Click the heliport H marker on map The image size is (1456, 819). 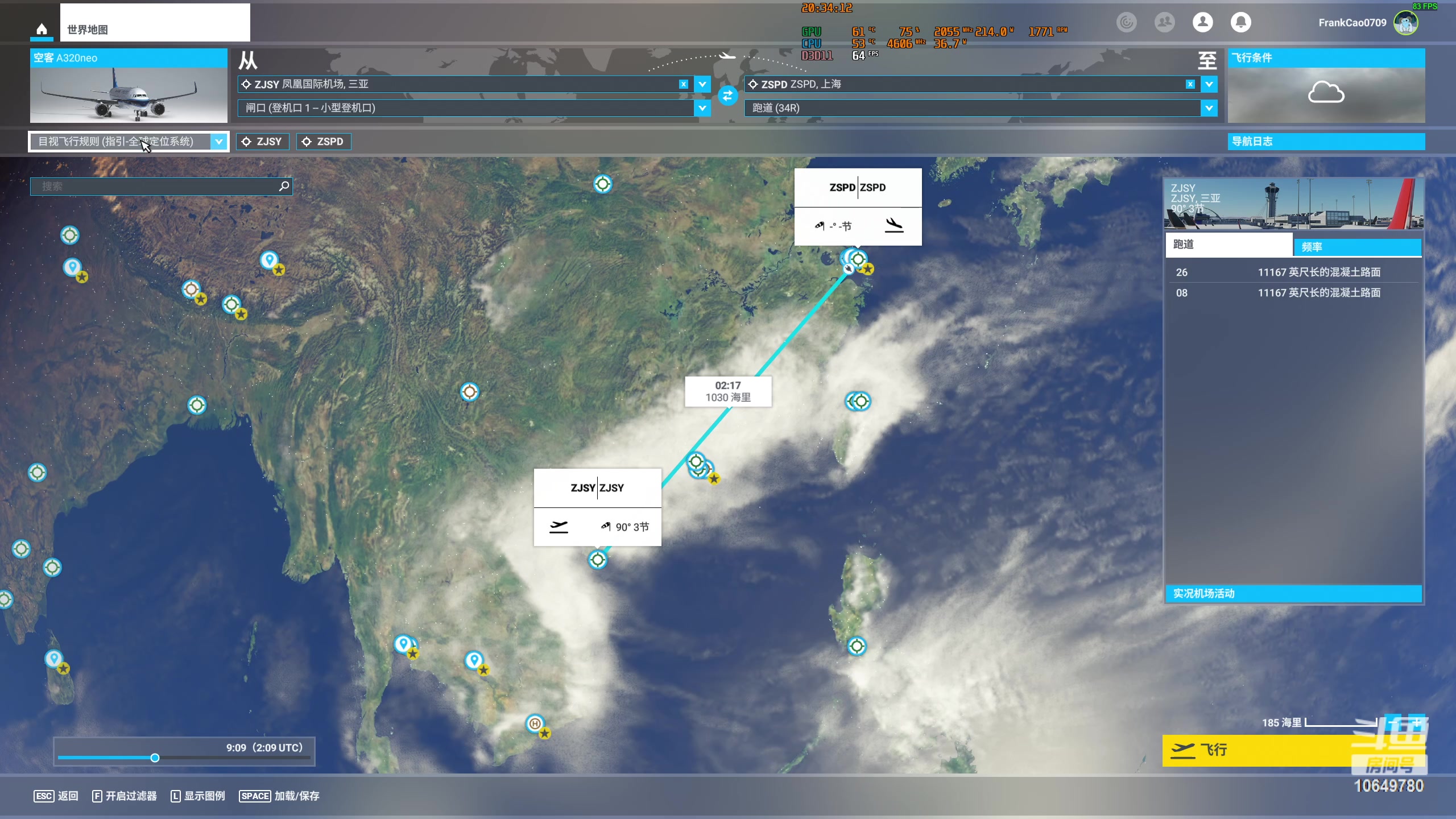[535, 723]
